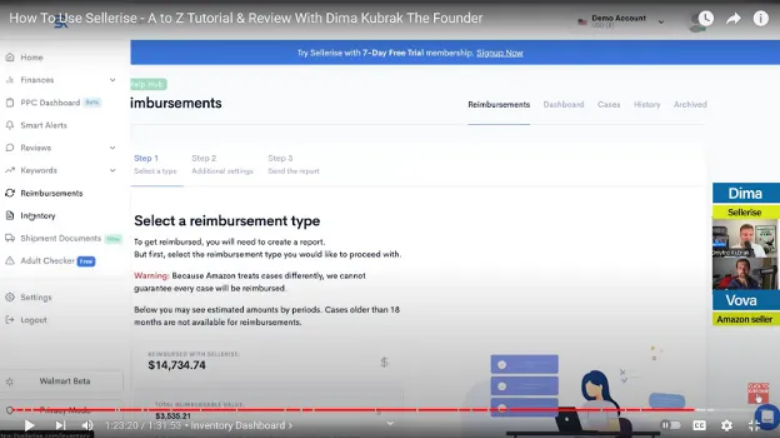The width and height of the screenshot is (780, 438).
Task: Toggle closed captions CC button
Action: 699,426
